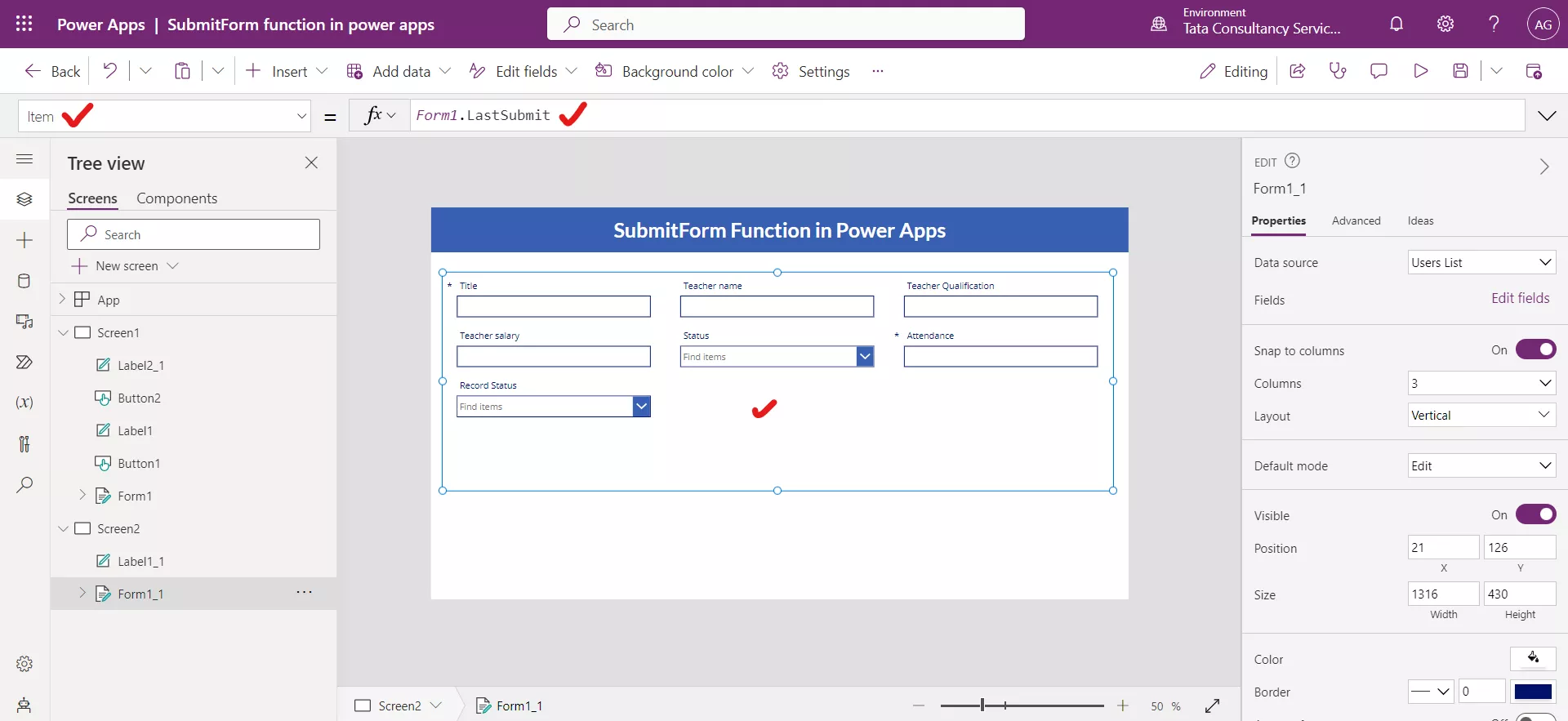Open the App checker stethoscope icon

pos(1338,71)
